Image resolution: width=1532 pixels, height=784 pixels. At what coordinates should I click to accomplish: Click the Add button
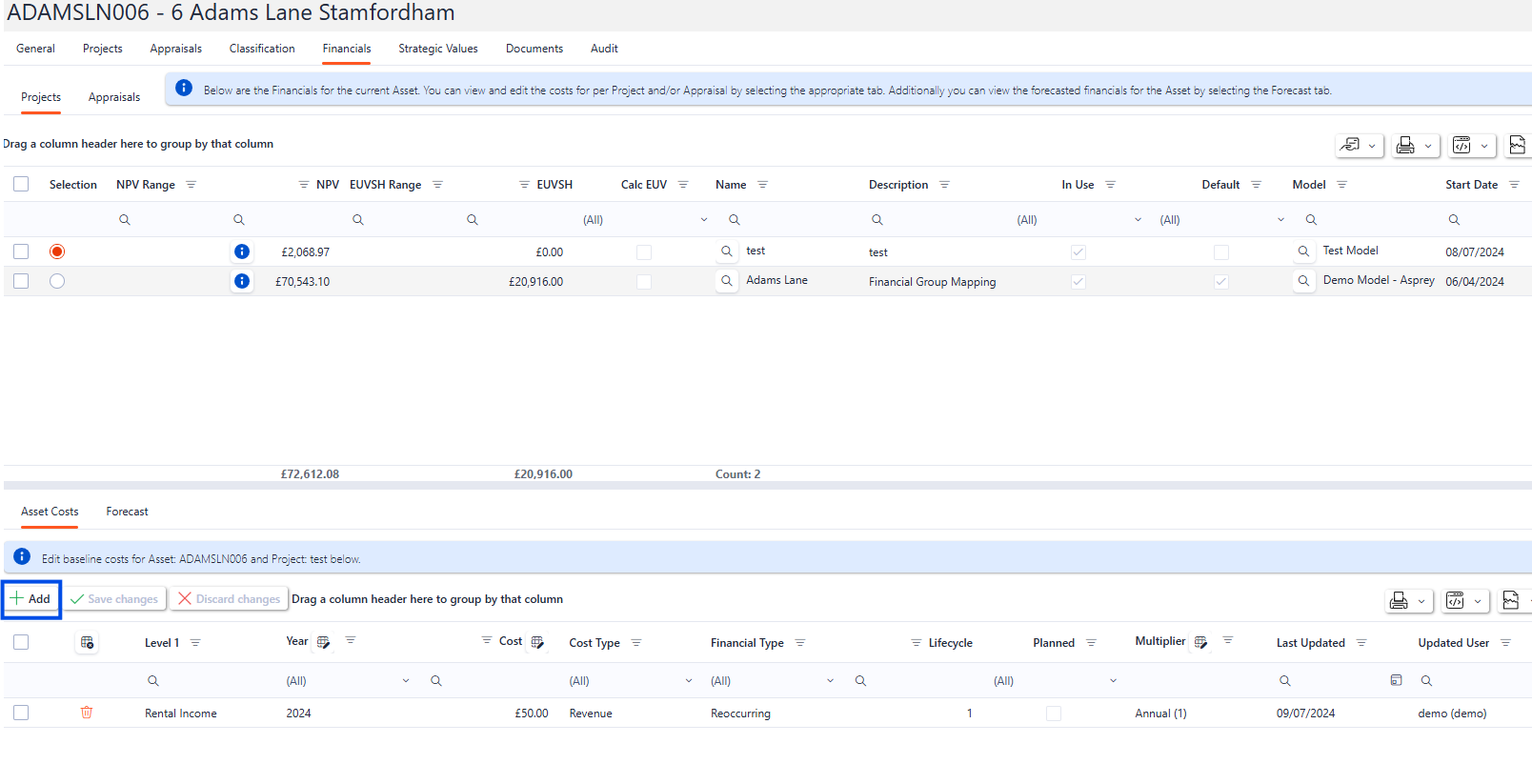(x=30, y=599)
